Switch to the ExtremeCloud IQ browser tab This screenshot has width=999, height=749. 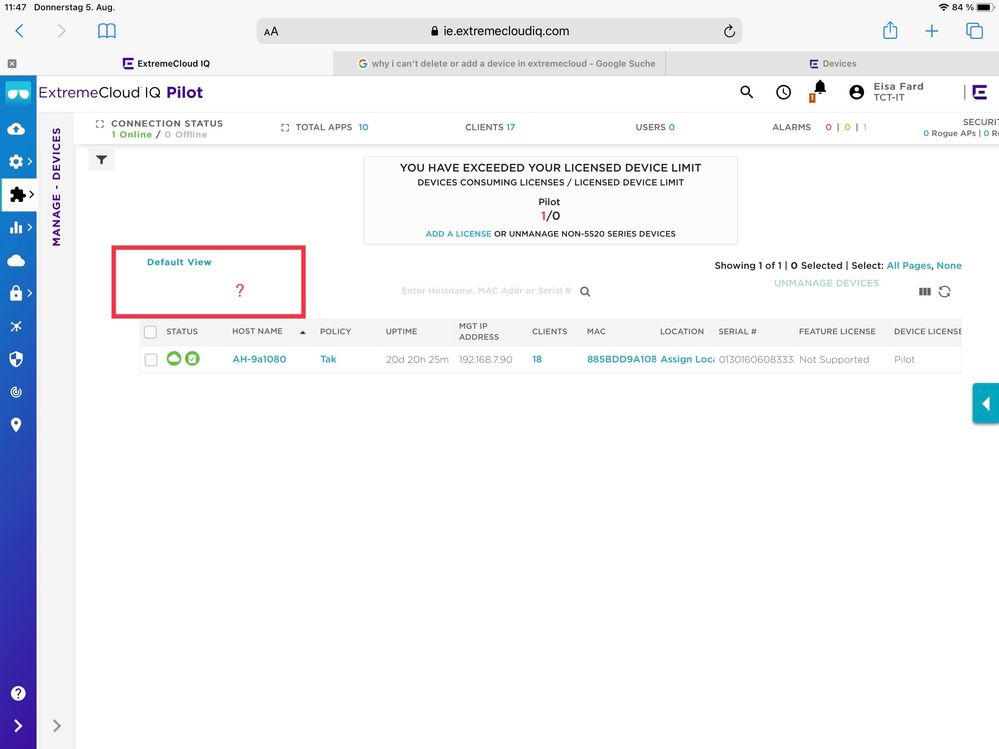tap(167, 64)
